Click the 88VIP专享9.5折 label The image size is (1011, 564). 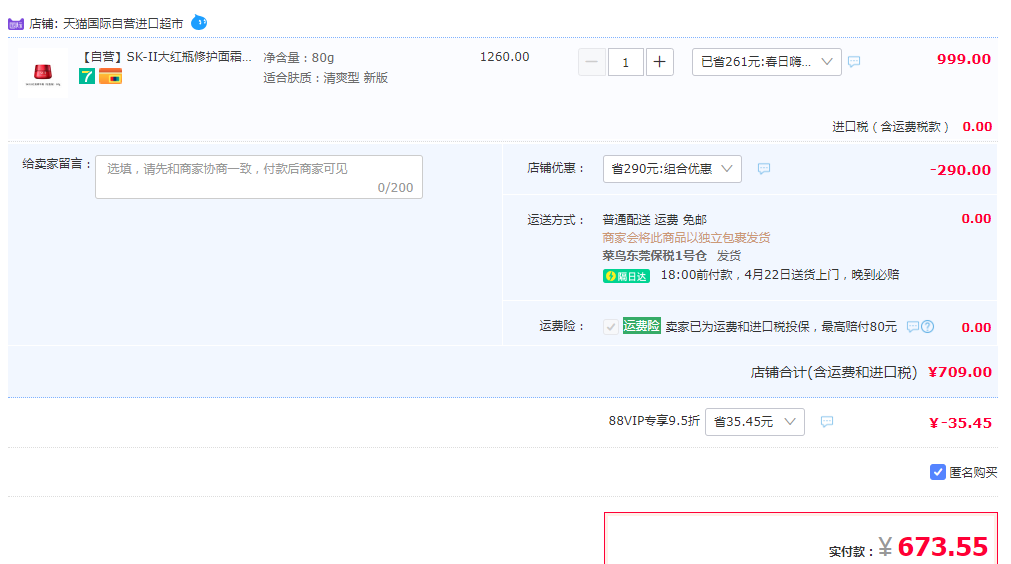[x=654, y=421]
